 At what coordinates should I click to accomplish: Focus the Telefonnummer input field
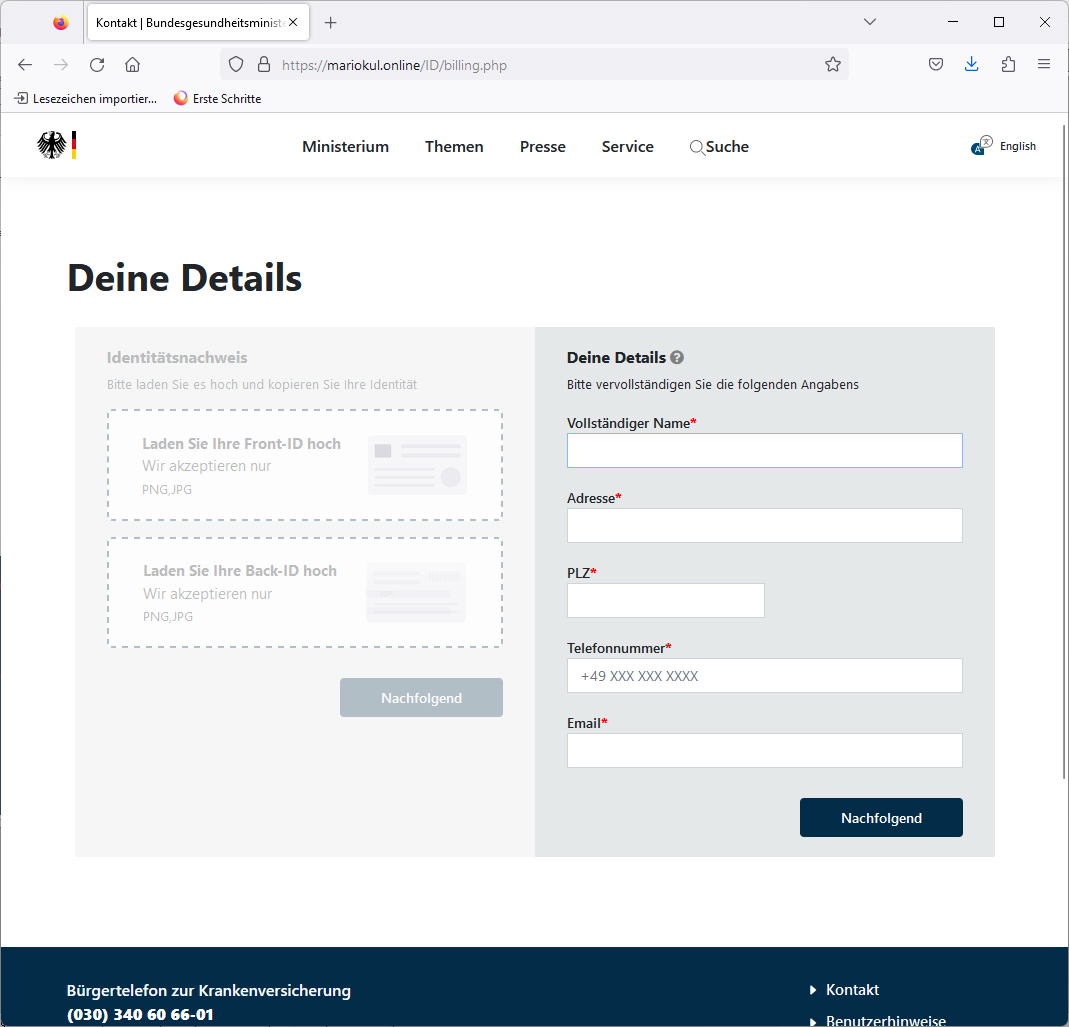click(764, 676)
